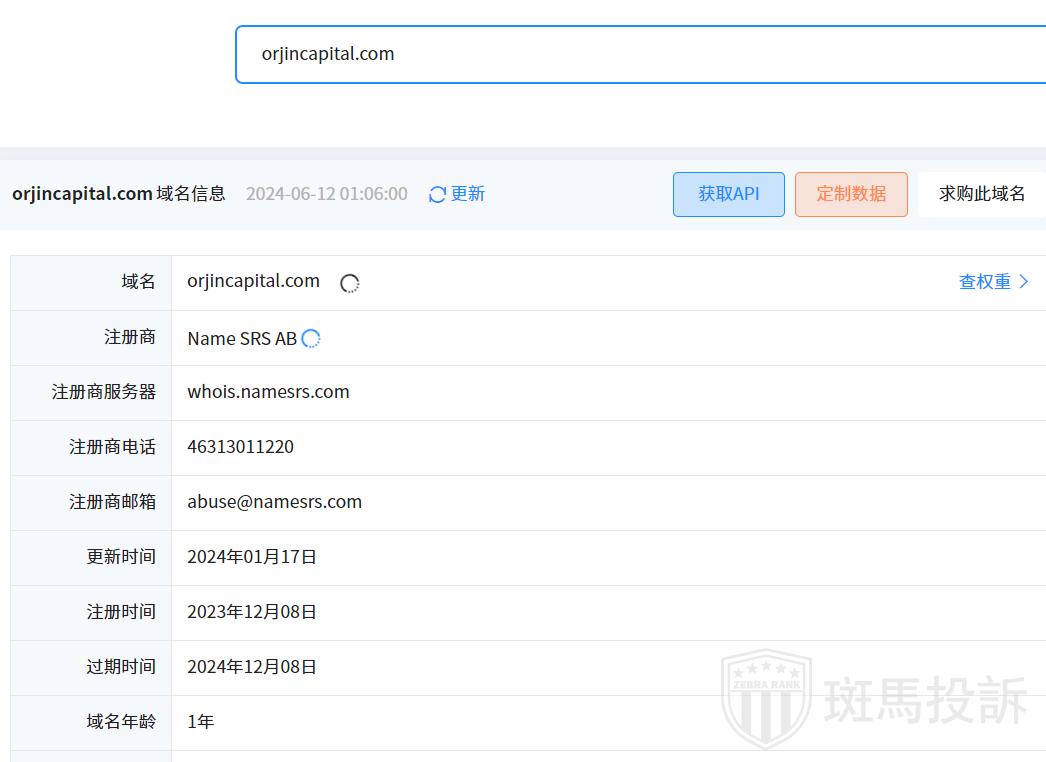Image resolution: width=1046 pixels, height=762 pixels.
Task: Select the whois.namesrs.com server value
Action: (x=268, y=392)
